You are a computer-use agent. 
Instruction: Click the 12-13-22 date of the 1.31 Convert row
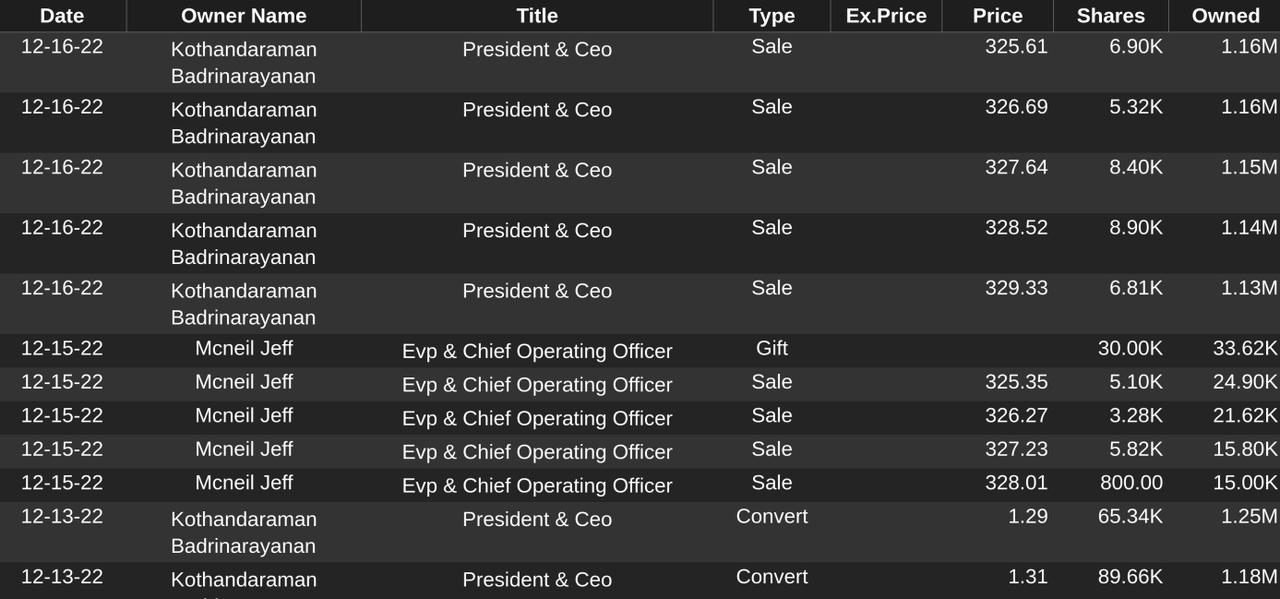[62, 577]
